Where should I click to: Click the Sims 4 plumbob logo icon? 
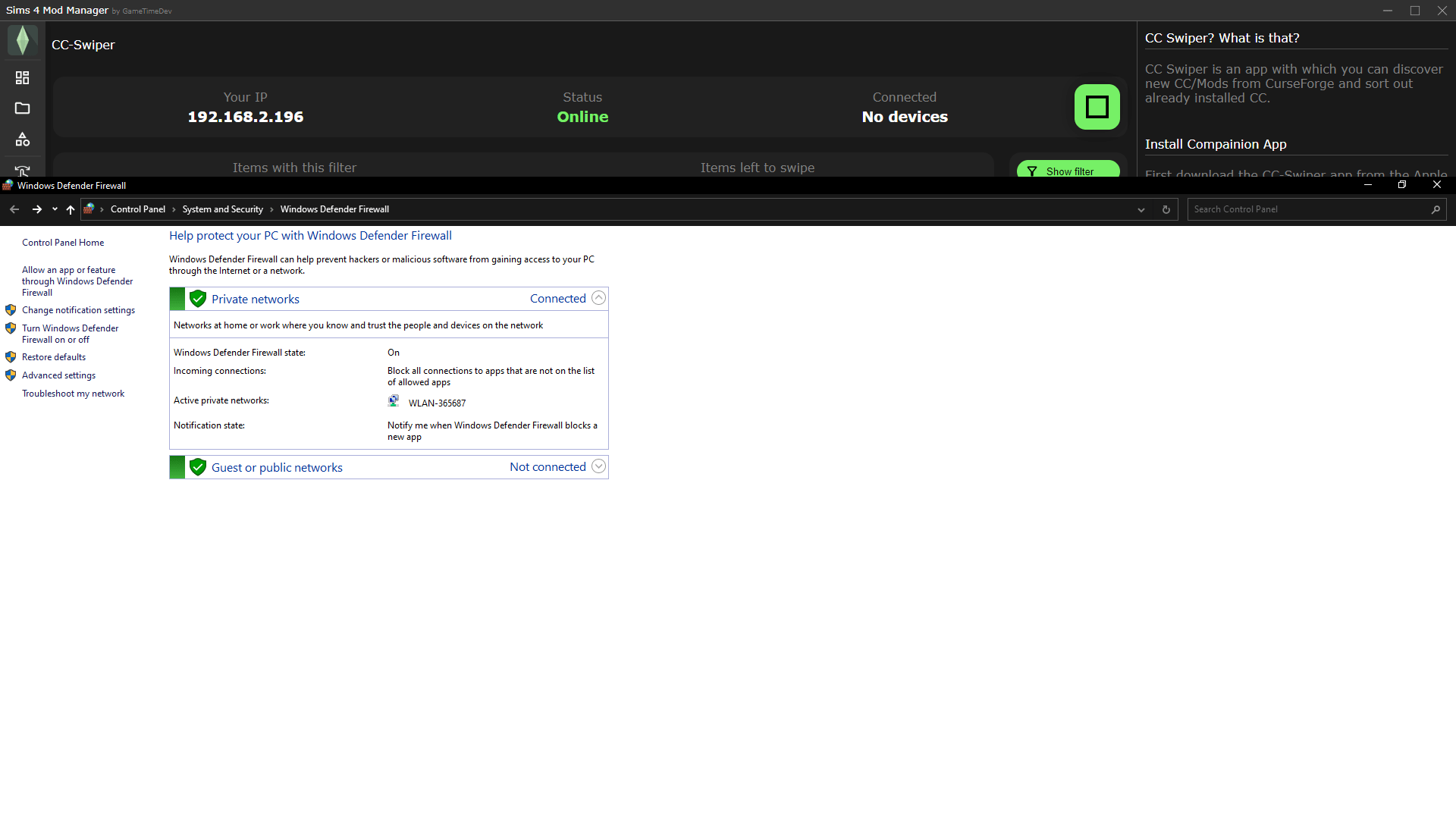pos(23,40)
